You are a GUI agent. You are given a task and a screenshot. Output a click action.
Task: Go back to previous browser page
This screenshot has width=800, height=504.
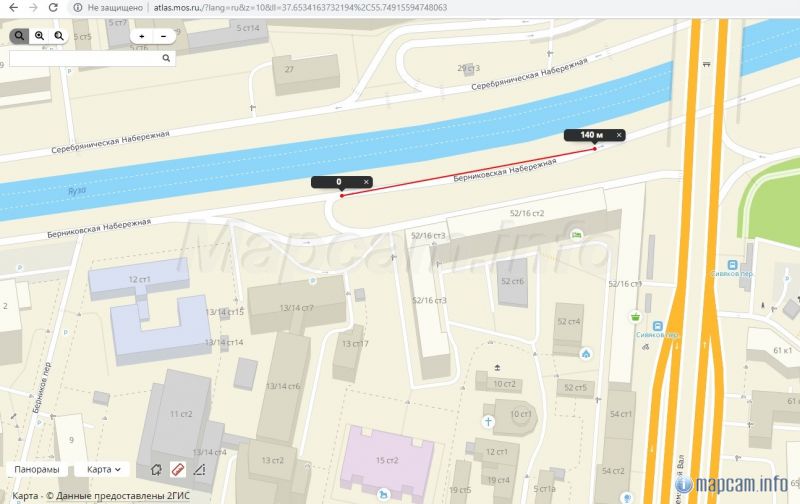(13, 8)
